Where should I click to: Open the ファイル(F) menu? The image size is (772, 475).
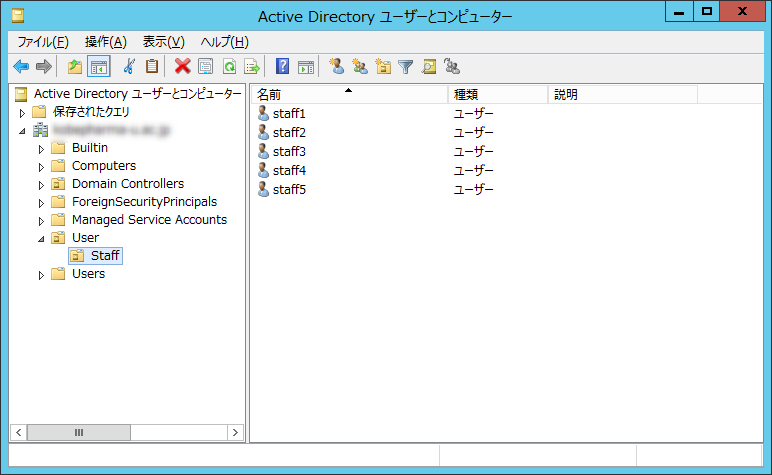[x=43, y=42]
